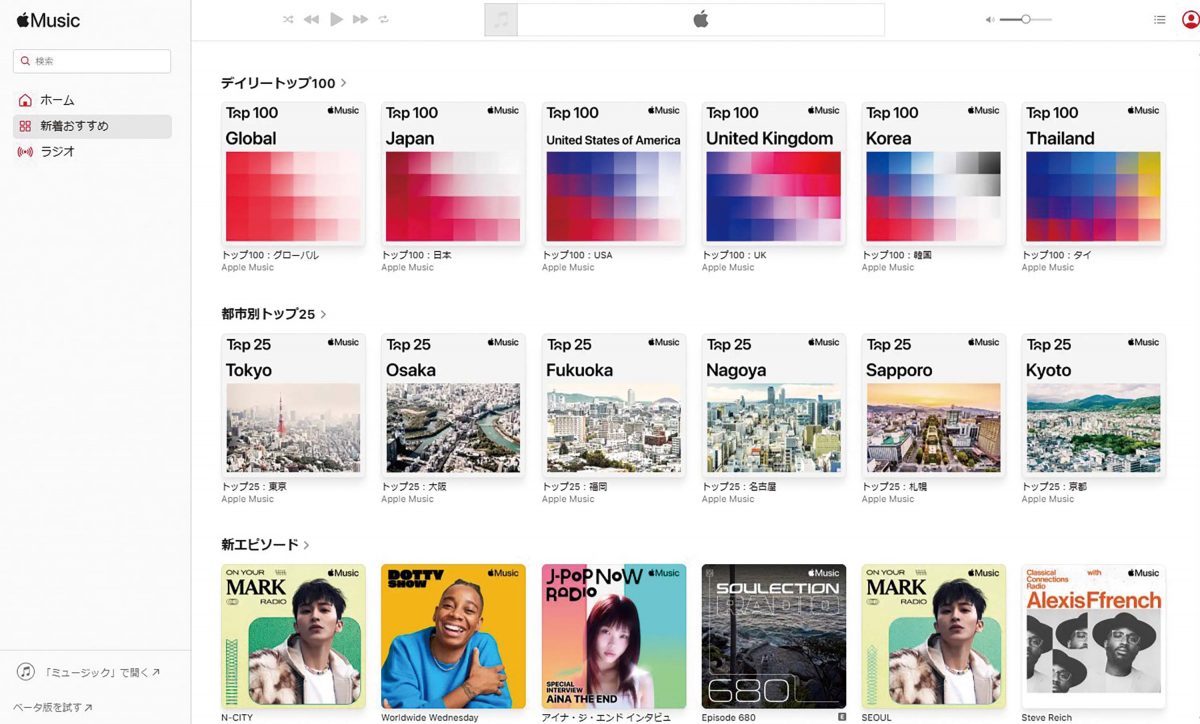Click トップ100：UK title text
This screenshot has height=724, width=1200.
click(x=734, y=255)
